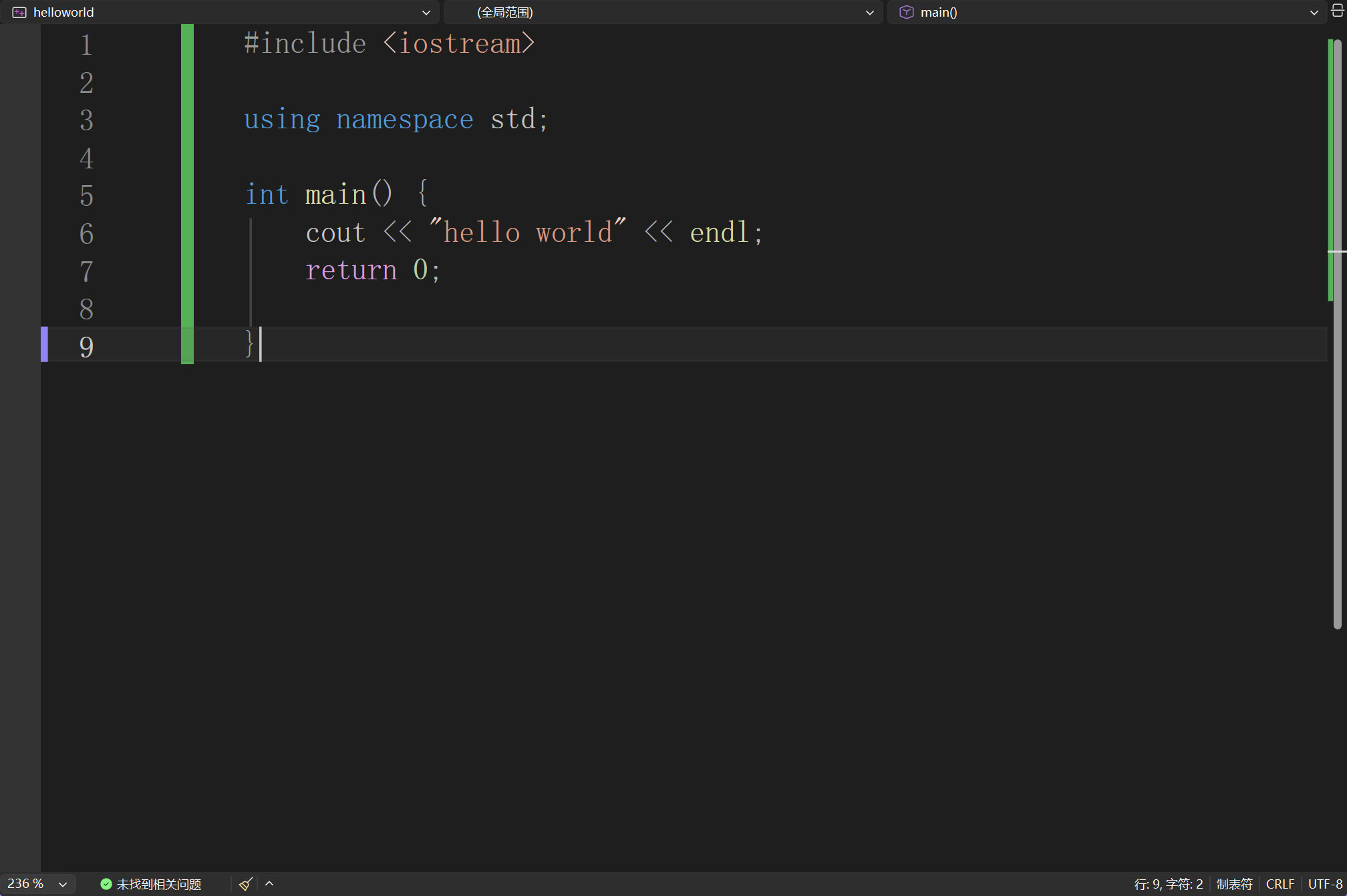This screenshot has width=1347, height=896.
Task: Click line number 7 in the margin
Action: click(86, 271)
